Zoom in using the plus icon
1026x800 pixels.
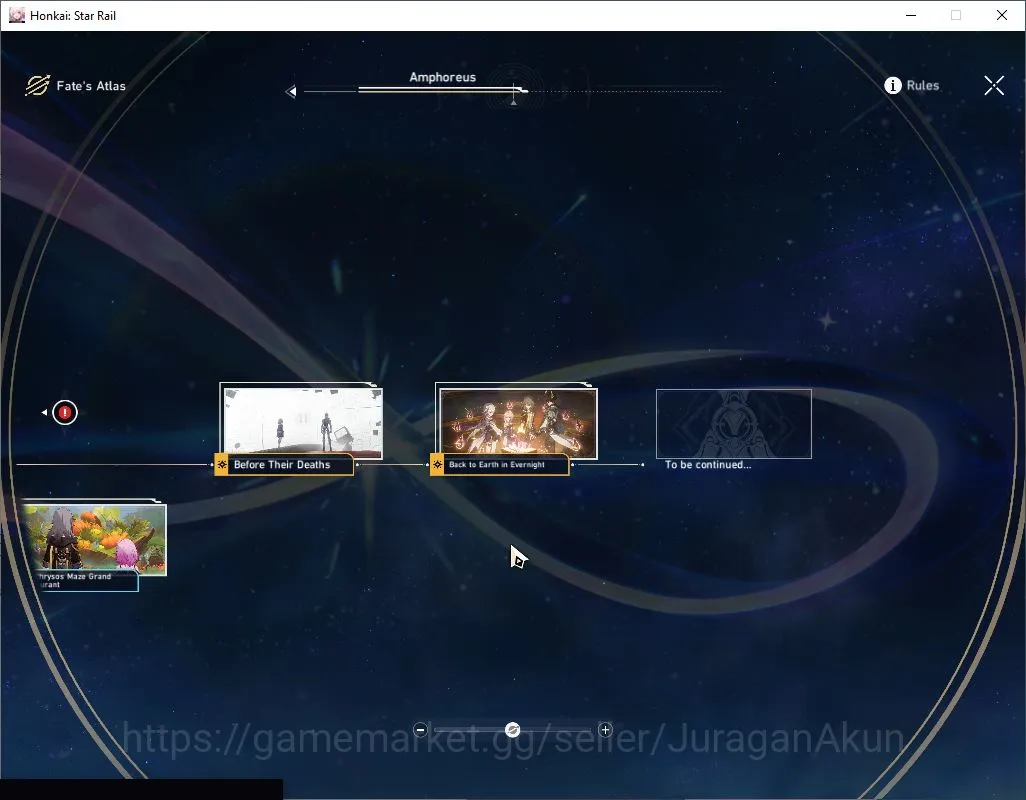(605, 730)
